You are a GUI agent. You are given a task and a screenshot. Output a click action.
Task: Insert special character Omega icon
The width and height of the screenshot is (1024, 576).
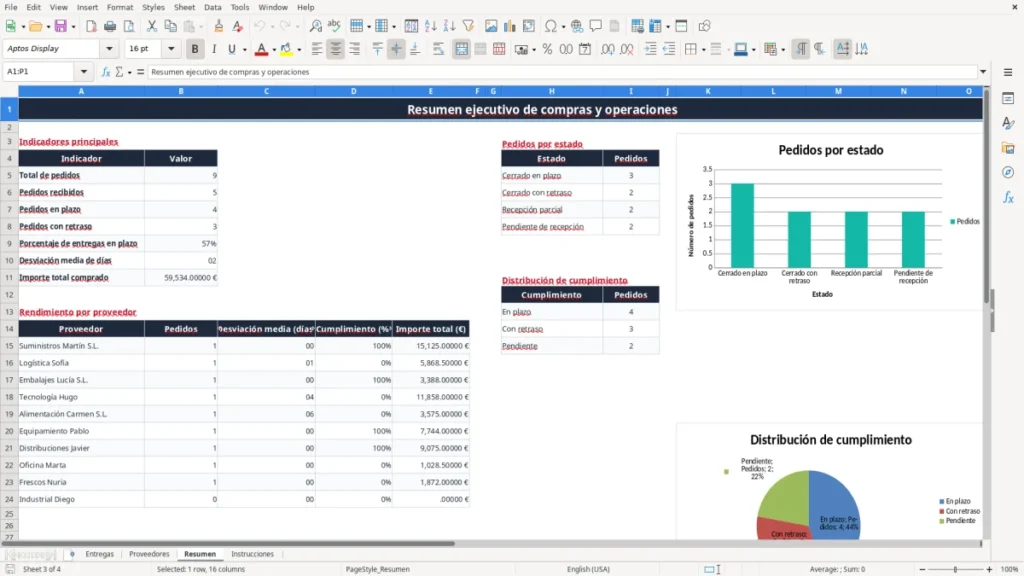point(551,26)
